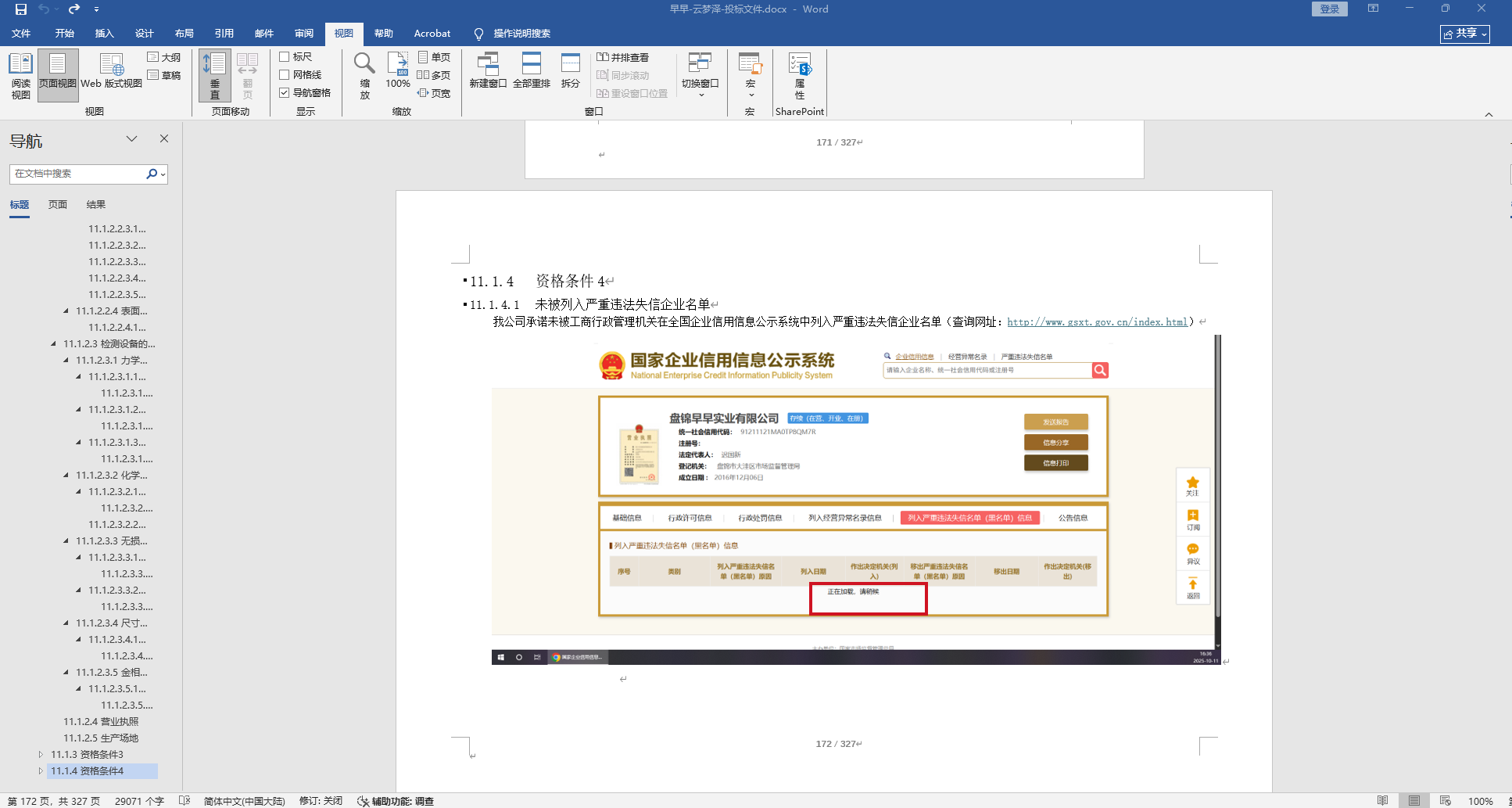Image resolution: width=1512 pixels, height=808 pixels.
Task: Go to heading 11.1.2.4 营业执照
Action: click(101, 722)
